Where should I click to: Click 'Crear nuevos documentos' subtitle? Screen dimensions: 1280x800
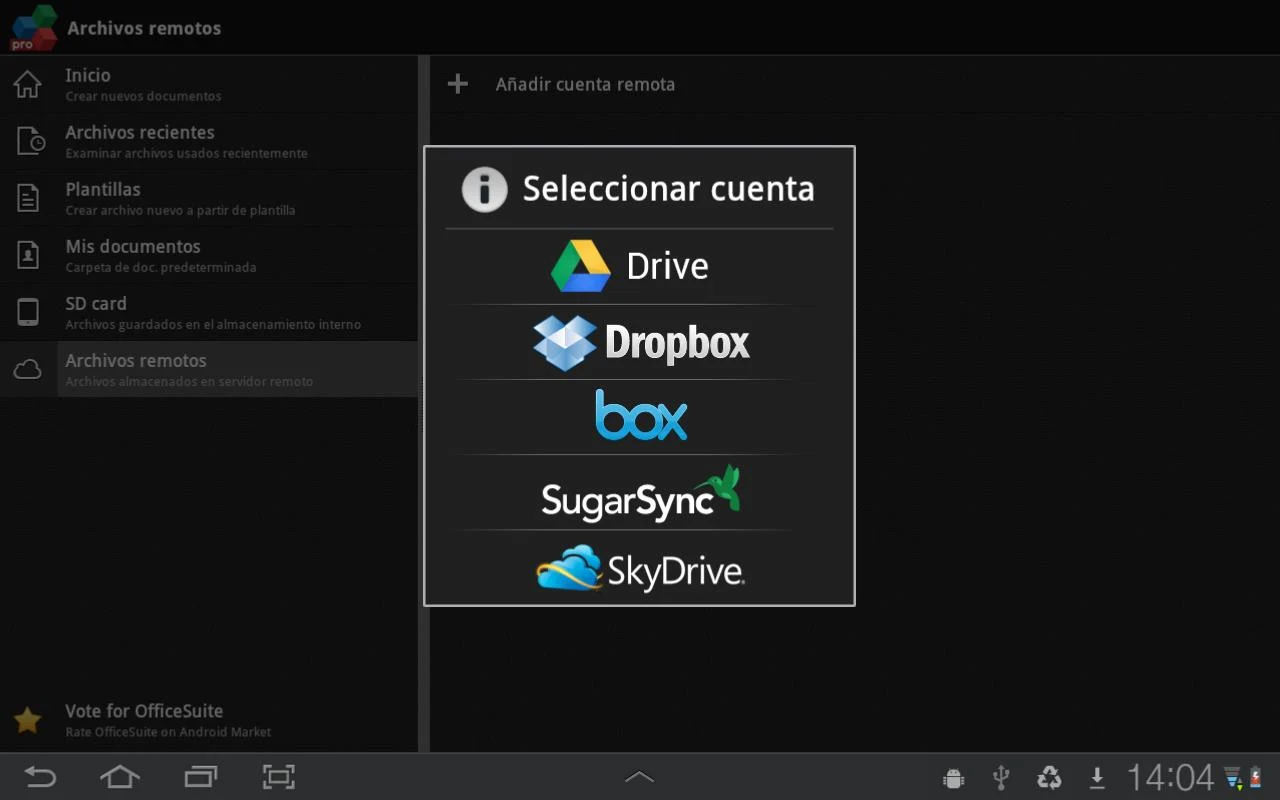143,97
